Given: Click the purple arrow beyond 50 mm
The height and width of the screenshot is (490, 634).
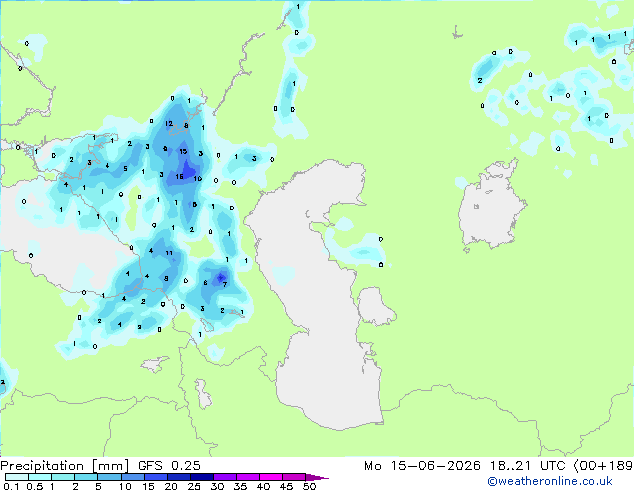Looking at the screenshot, I should pyautogui.click(x=317, y=477).
